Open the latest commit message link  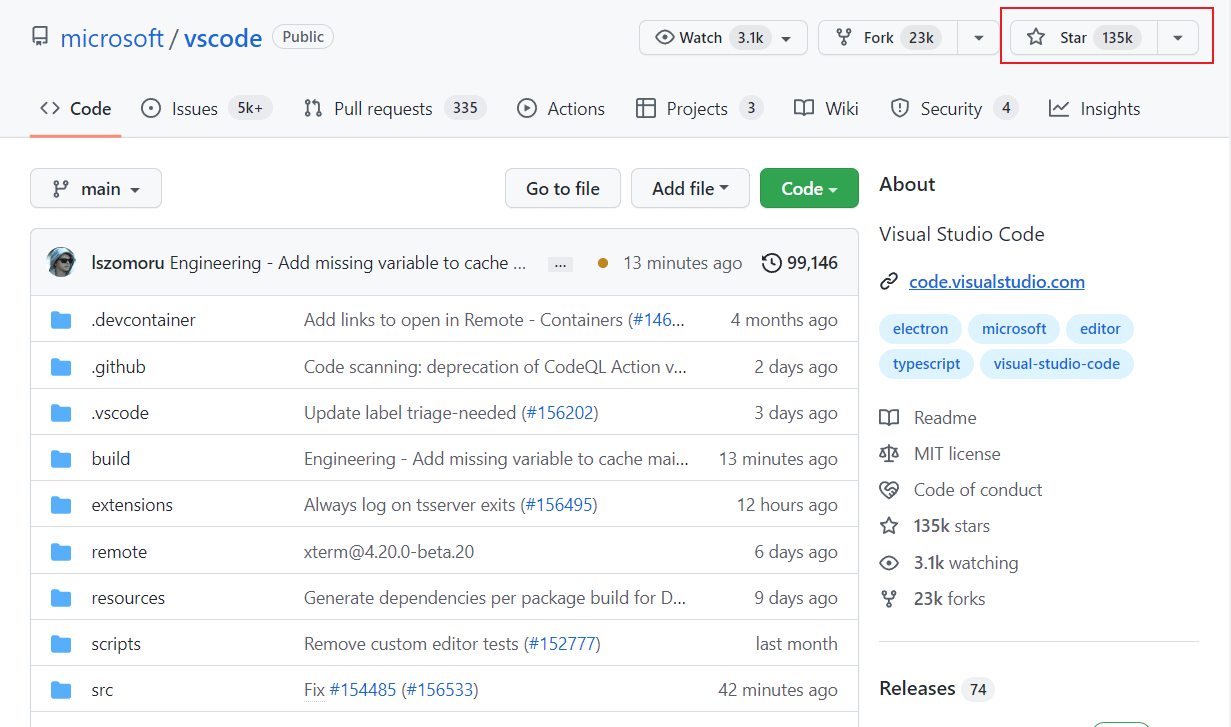348,263
